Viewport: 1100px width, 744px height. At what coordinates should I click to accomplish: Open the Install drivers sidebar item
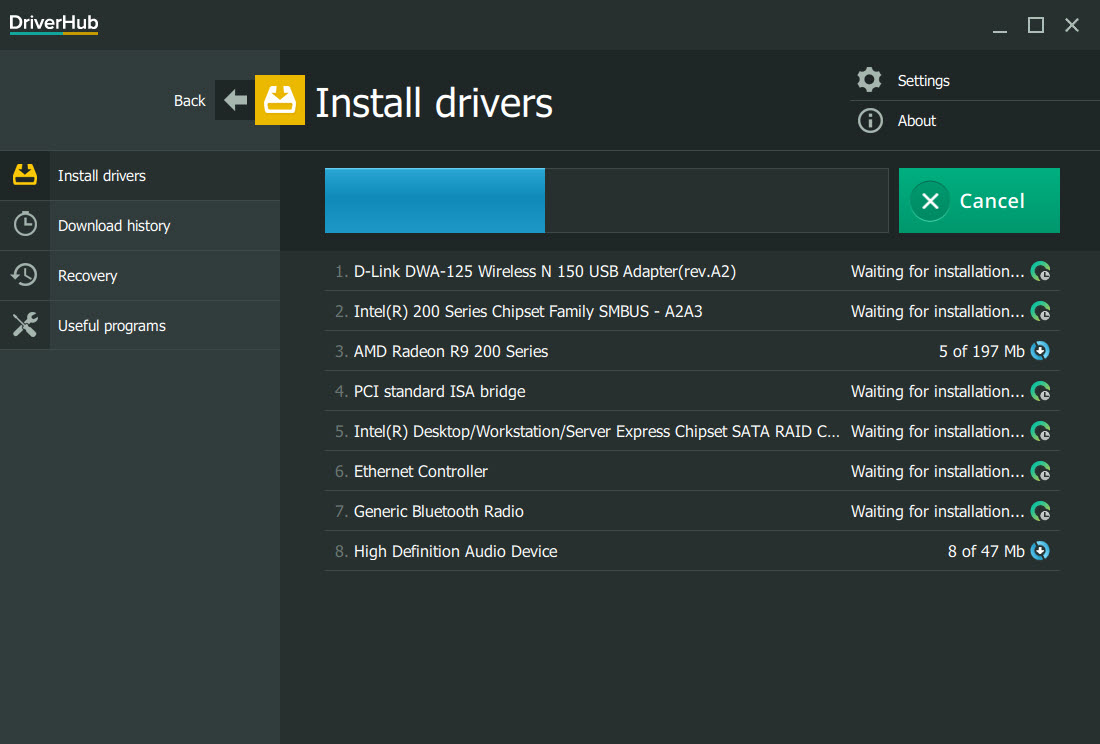point(140,175)
